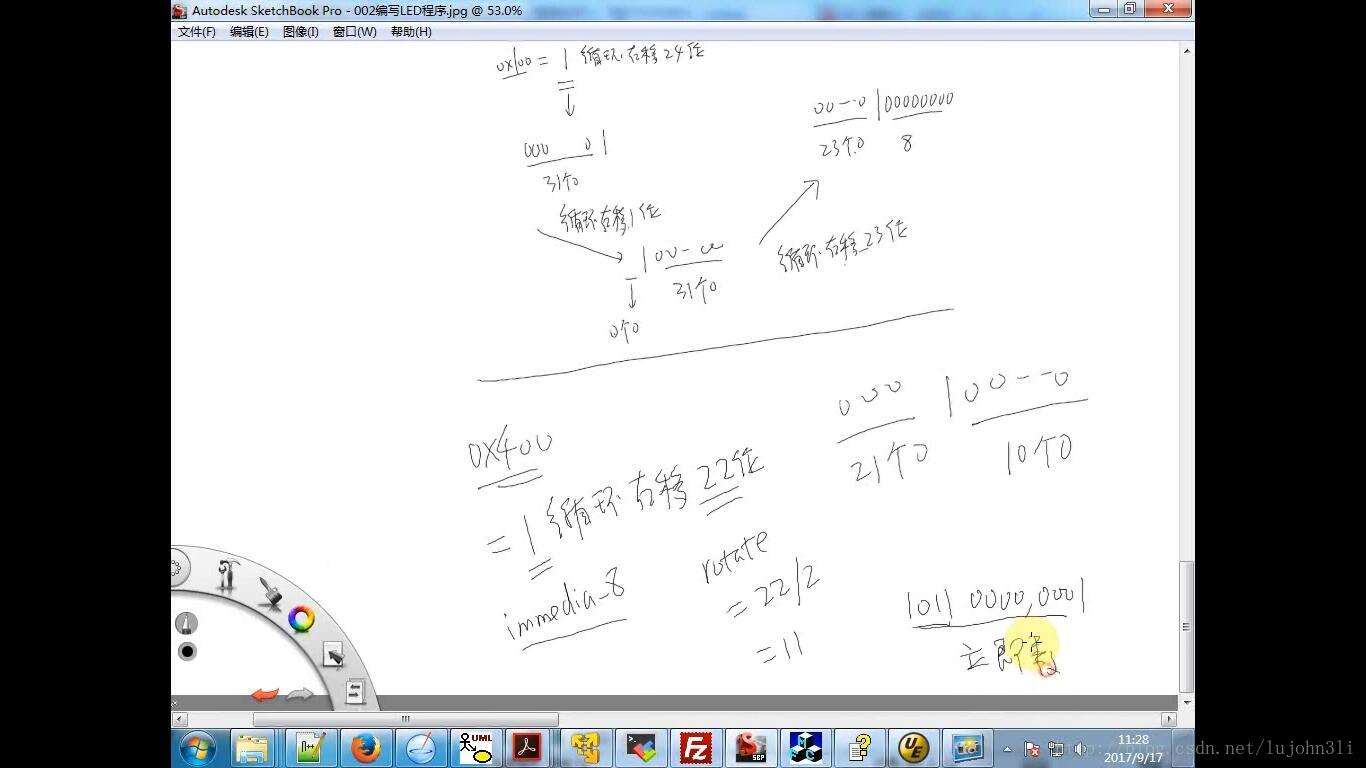Switch to SketchBook Pro taskbar icon
The image size is (1366, 768).
[750, 748]
